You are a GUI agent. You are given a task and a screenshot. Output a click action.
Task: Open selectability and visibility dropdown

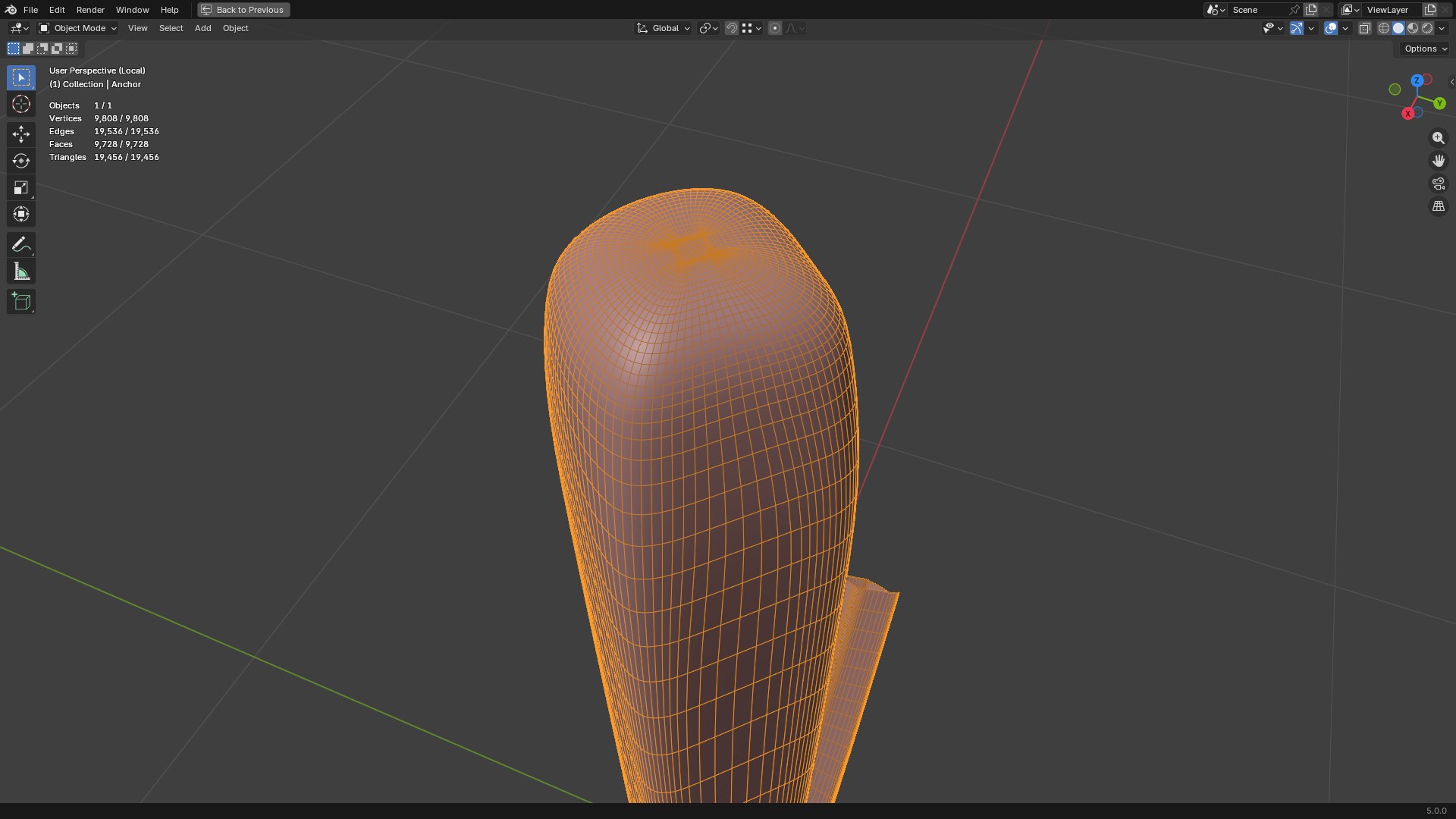1272,28
